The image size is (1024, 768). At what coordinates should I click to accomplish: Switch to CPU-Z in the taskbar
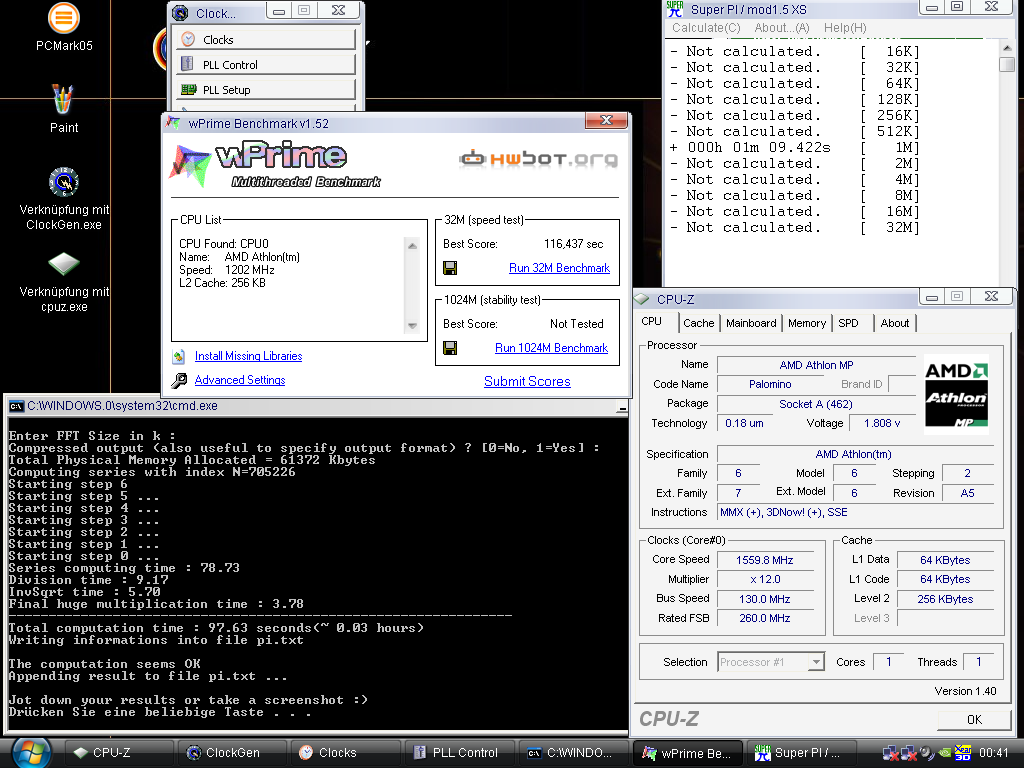(x=120, y=753)
